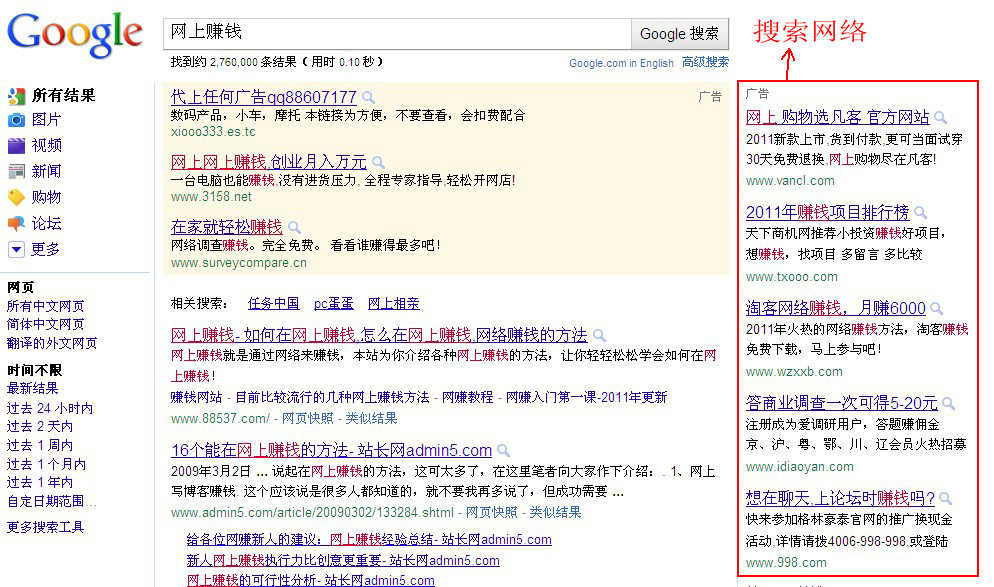Click the Google logo
This screenshot has height=587, width=994.
coord(75,35)
